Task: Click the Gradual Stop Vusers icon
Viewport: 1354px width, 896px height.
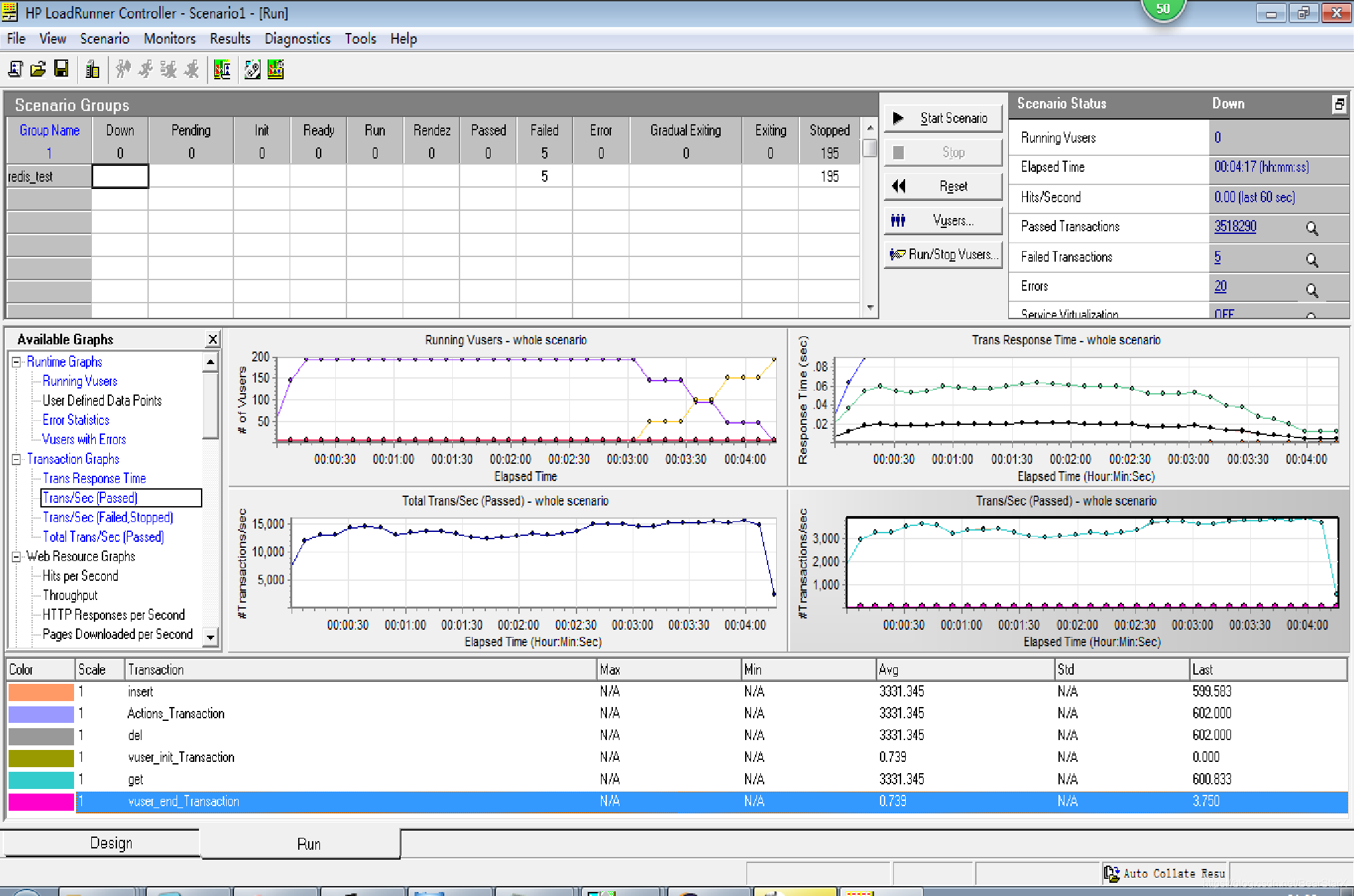Action: pos(169,69)
